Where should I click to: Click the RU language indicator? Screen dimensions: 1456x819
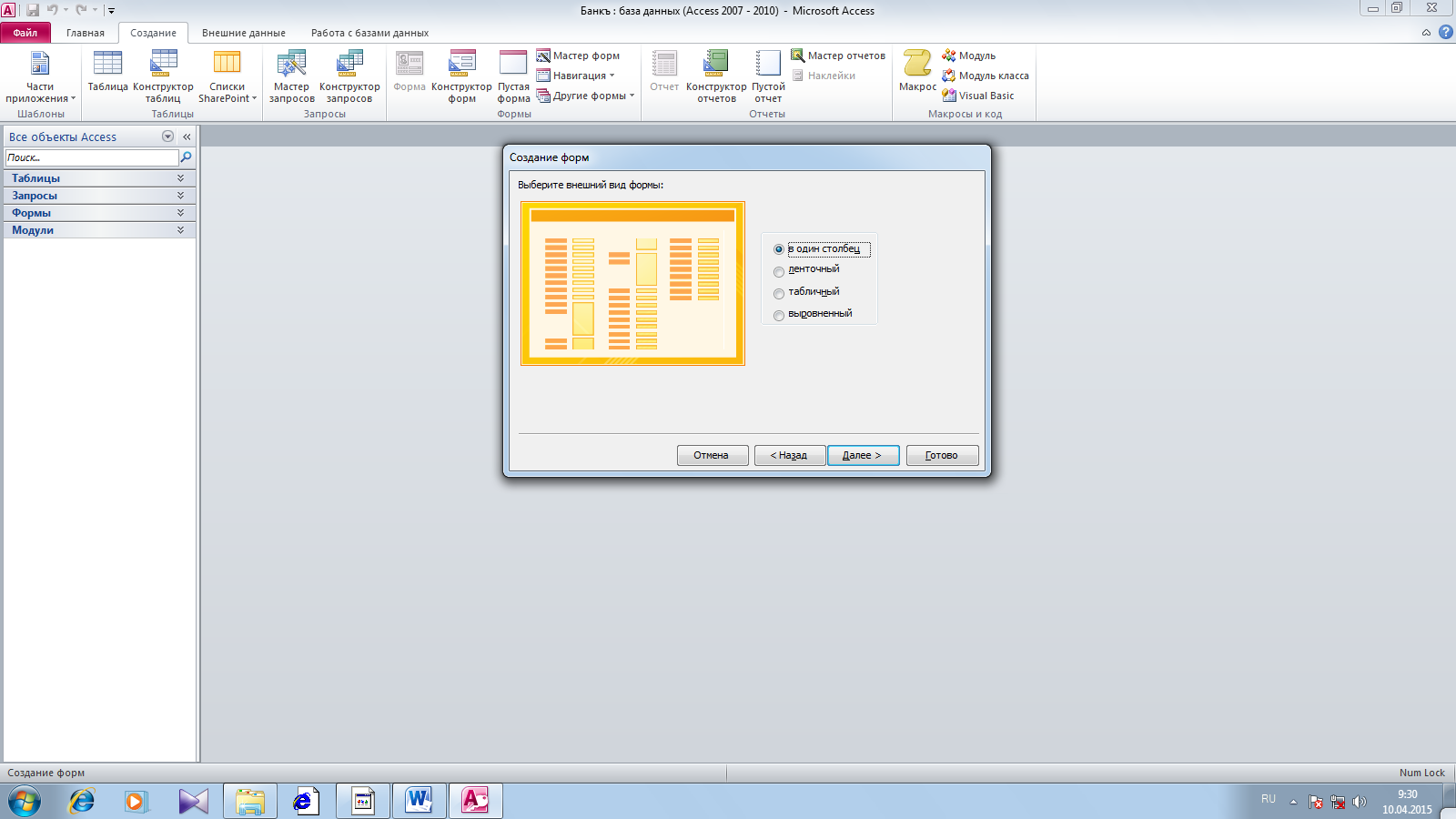point(1269,799)
